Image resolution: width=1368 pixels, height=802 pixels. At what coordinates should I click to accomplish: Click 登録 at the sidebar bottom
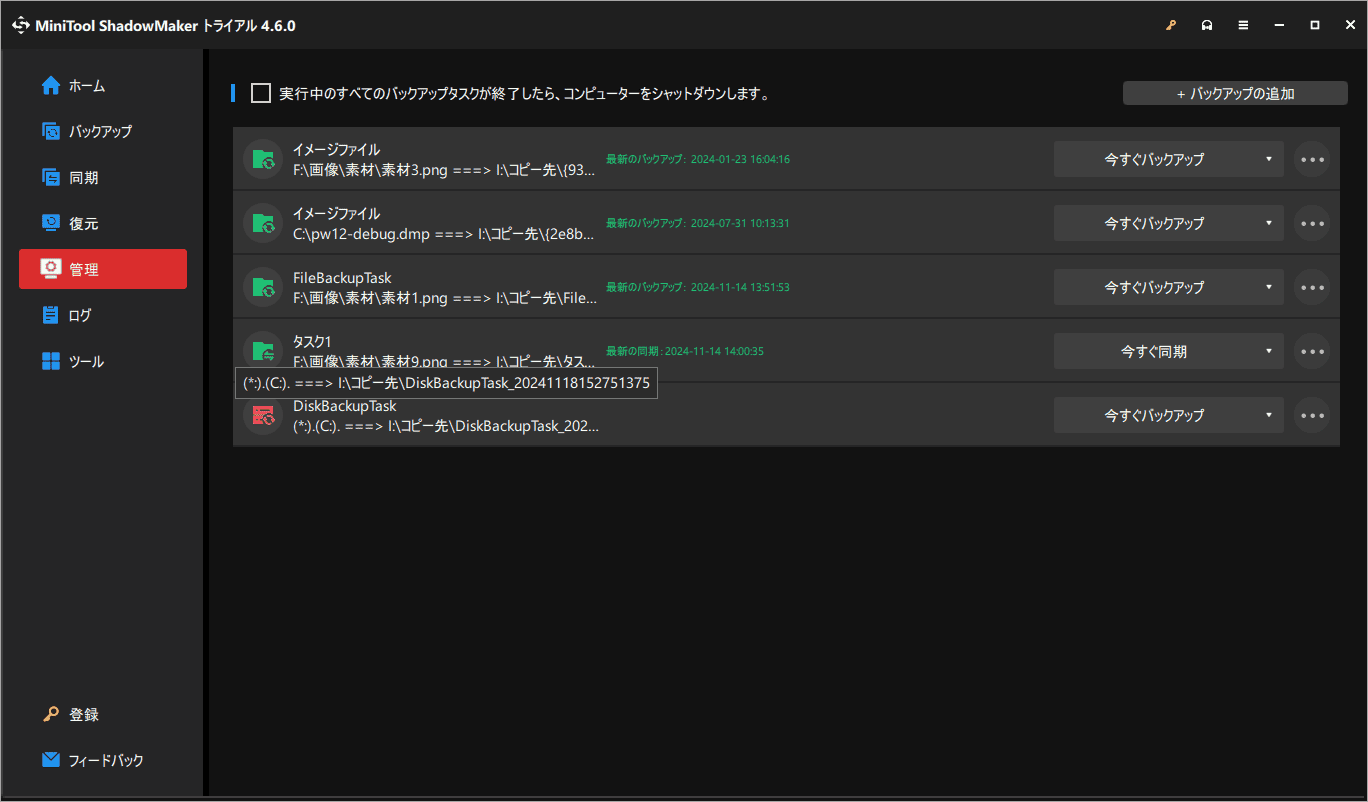[103, 715]
